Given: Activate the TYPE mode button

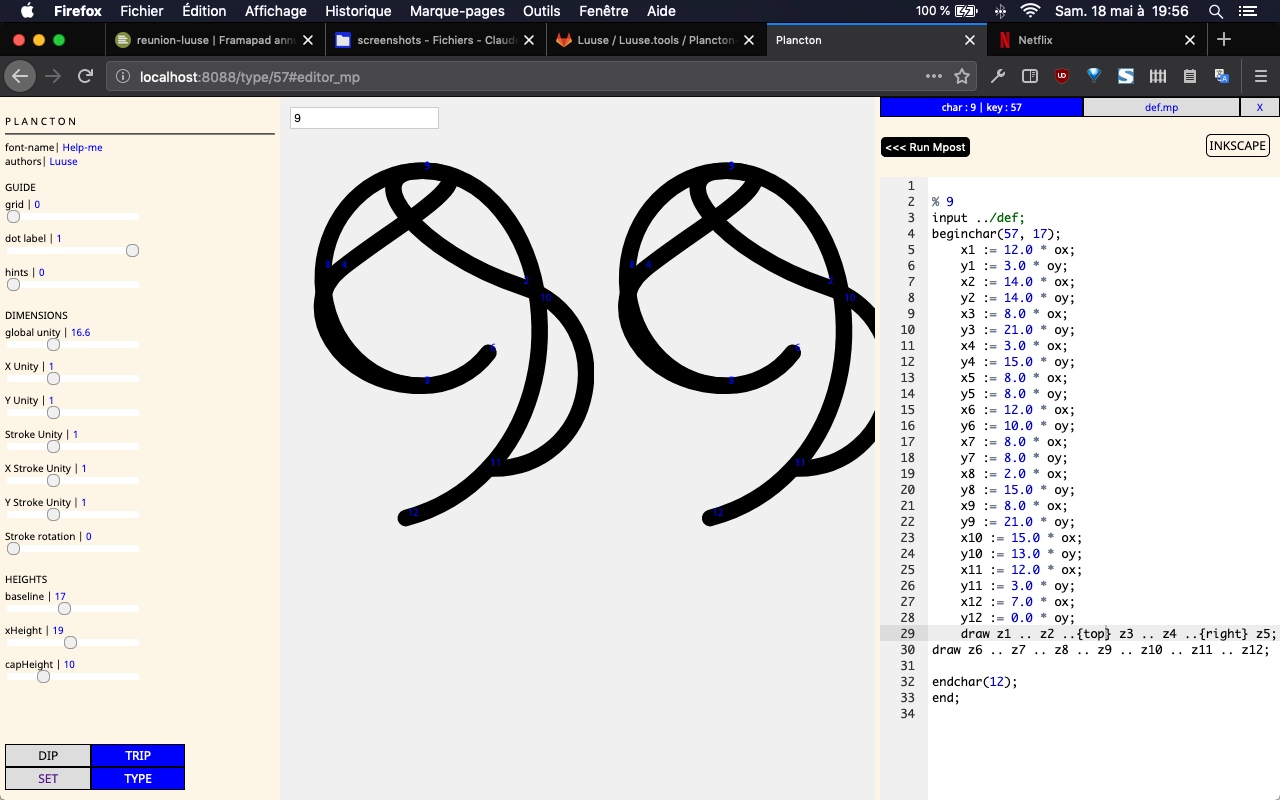Looking at the screenshot, I should point(138,779).
